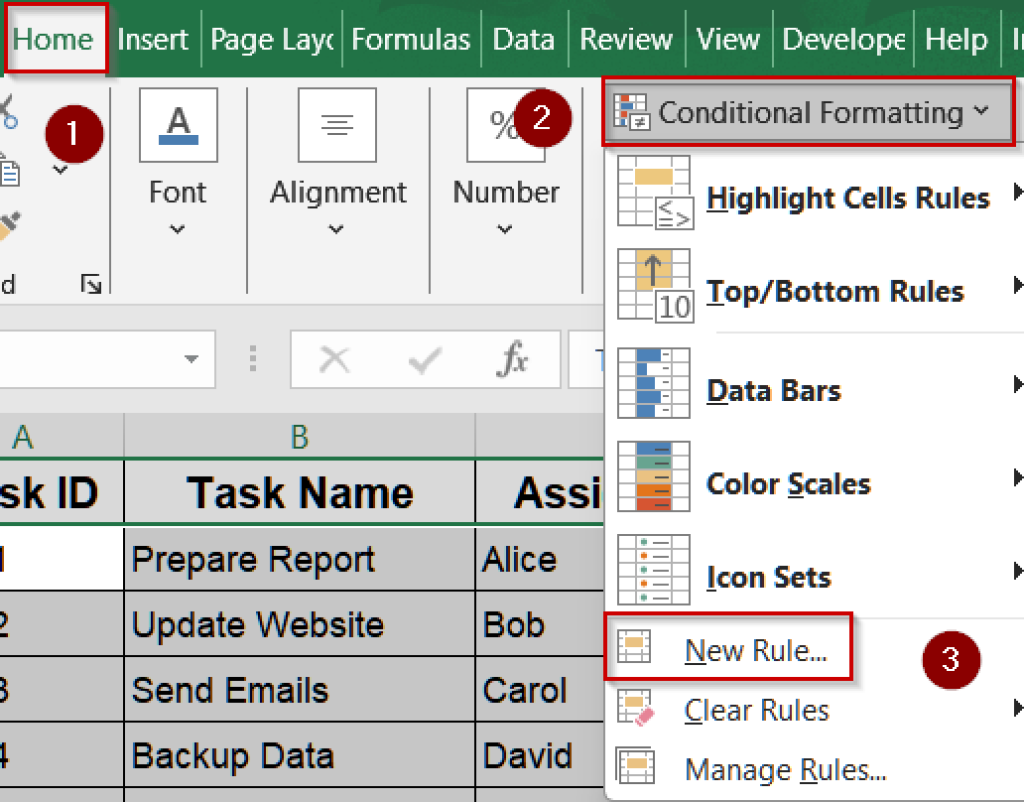Open the Developer tab
Image resolution: width=1024 pixels, height=802 pixels.
coord(843,39)
